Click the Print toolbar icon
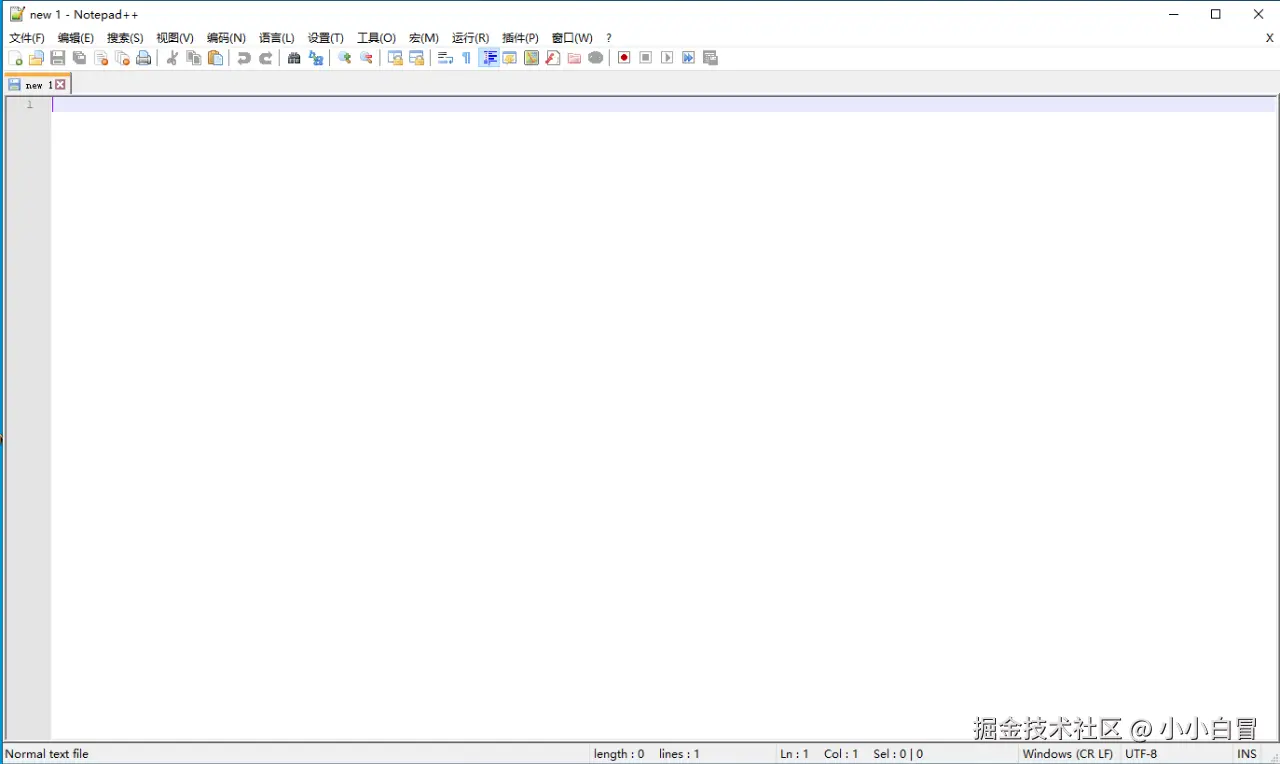The width and height of the screenshot is (1280, 764). 144,58
